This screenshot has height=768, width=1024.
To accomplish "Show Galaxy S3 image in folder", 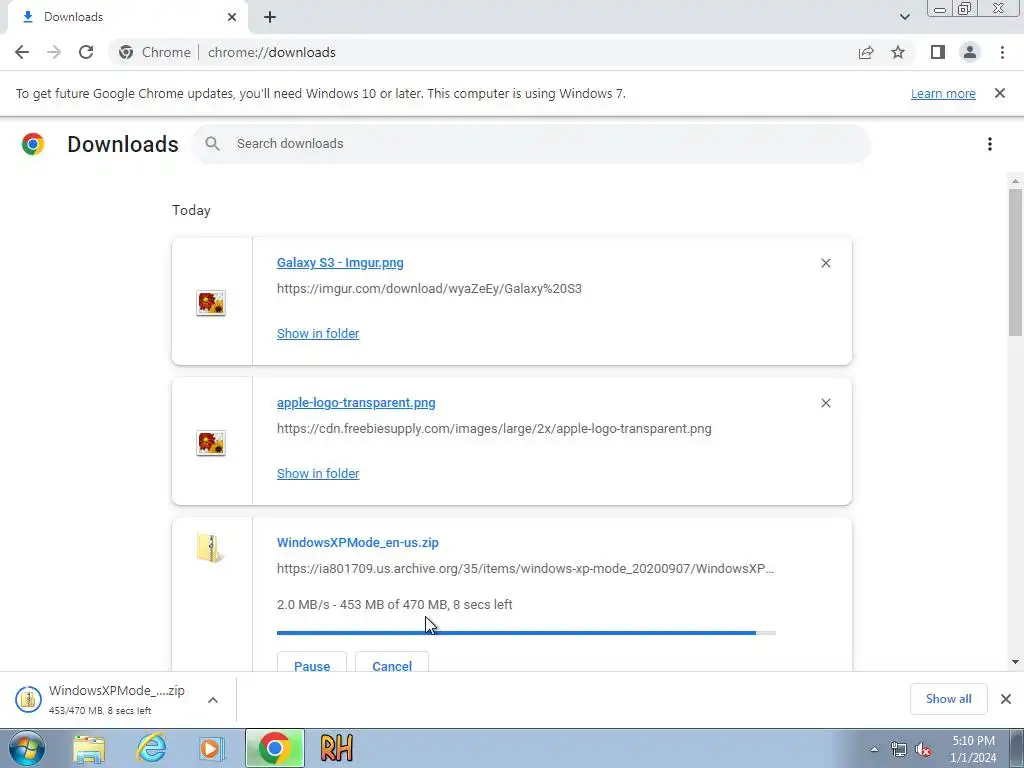I will pyautogui.click(x=318, y=334).
